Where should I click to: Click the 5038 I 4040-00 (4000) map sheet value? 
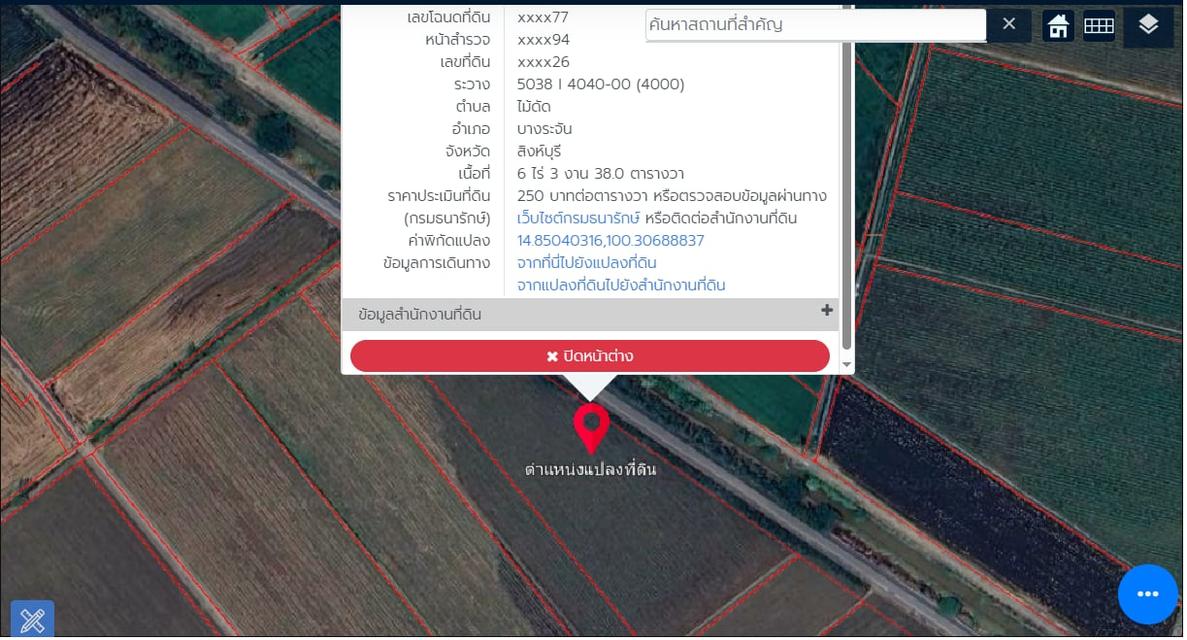pos(602,85)
